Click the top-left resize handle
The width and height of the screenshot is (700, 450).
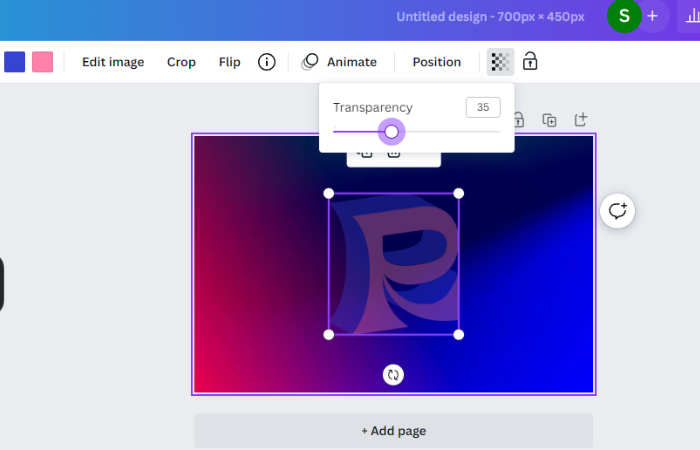pyautogui.click(x=329, y=193)
